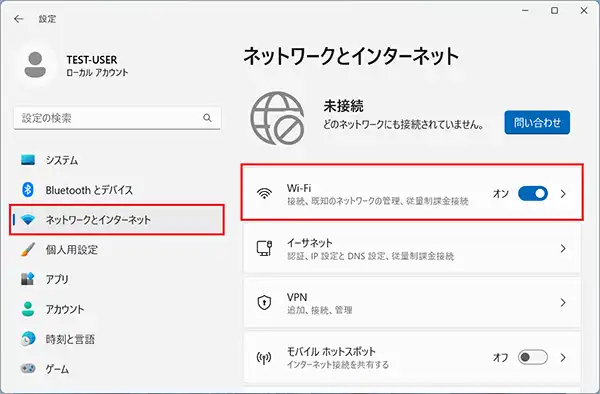600x394 pixels.
Task: Click the disconnected globe status icon
Action: tap(278, 118)
